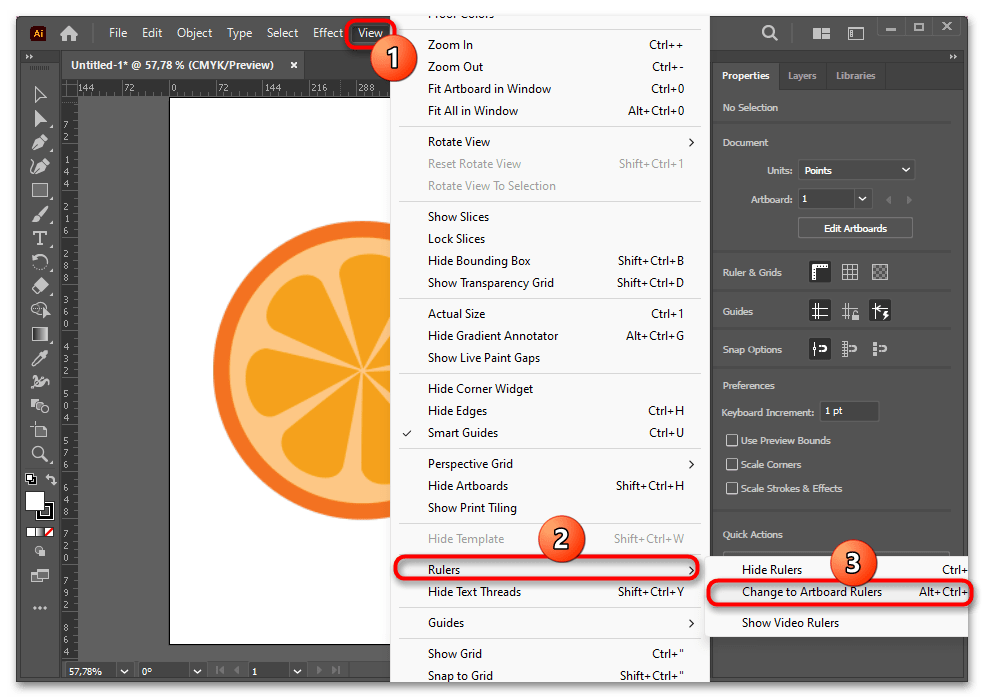Click the Edit Artboards button
Image resolution: width=984 pixels, height=698 pixels.
coord(855,228)
